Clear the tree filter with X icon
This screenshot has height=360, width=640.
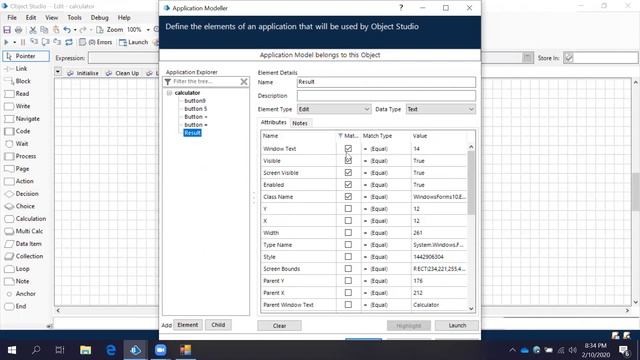244,82
